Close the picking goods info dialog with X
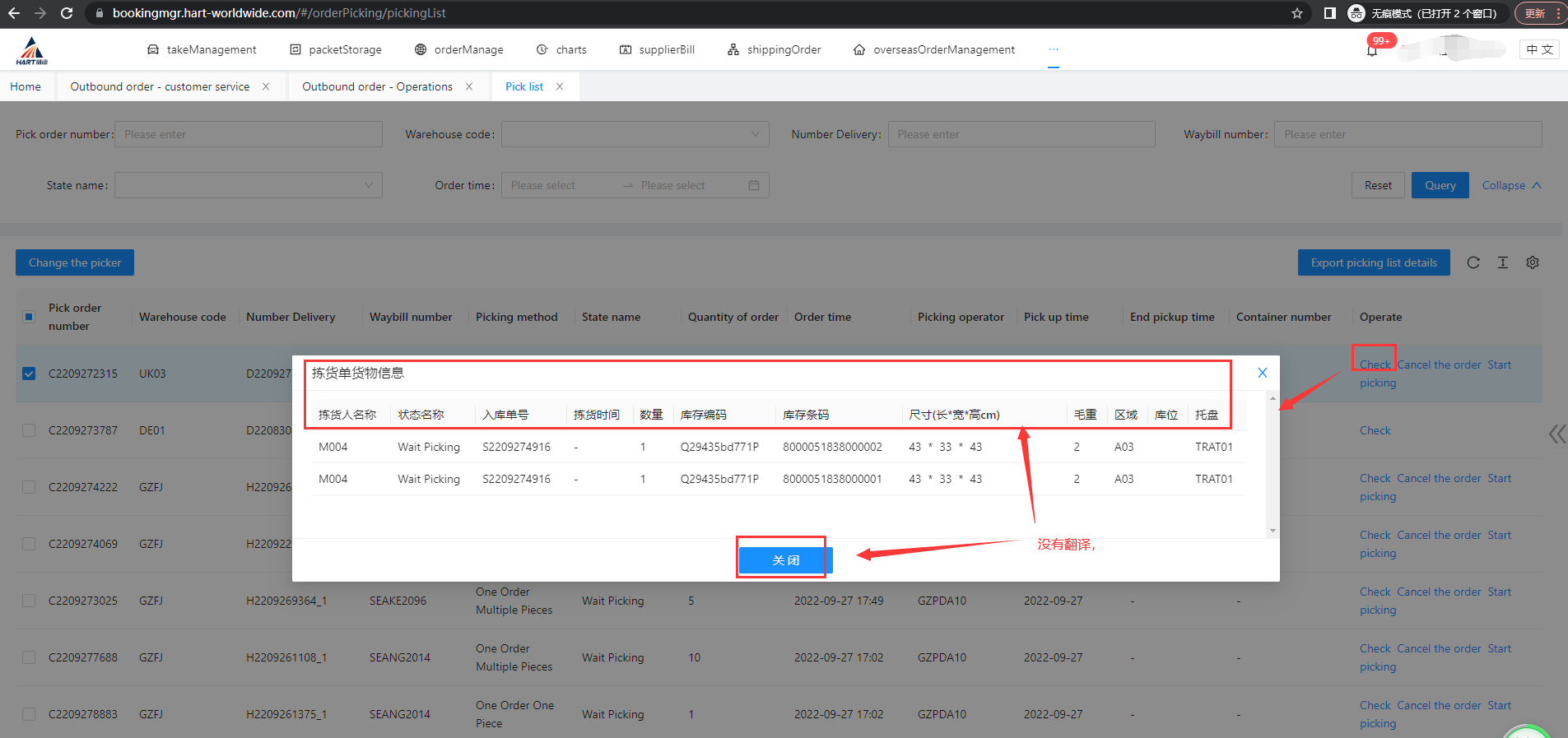This screenshot has height=738, width=1568. tap(1262, 373)
